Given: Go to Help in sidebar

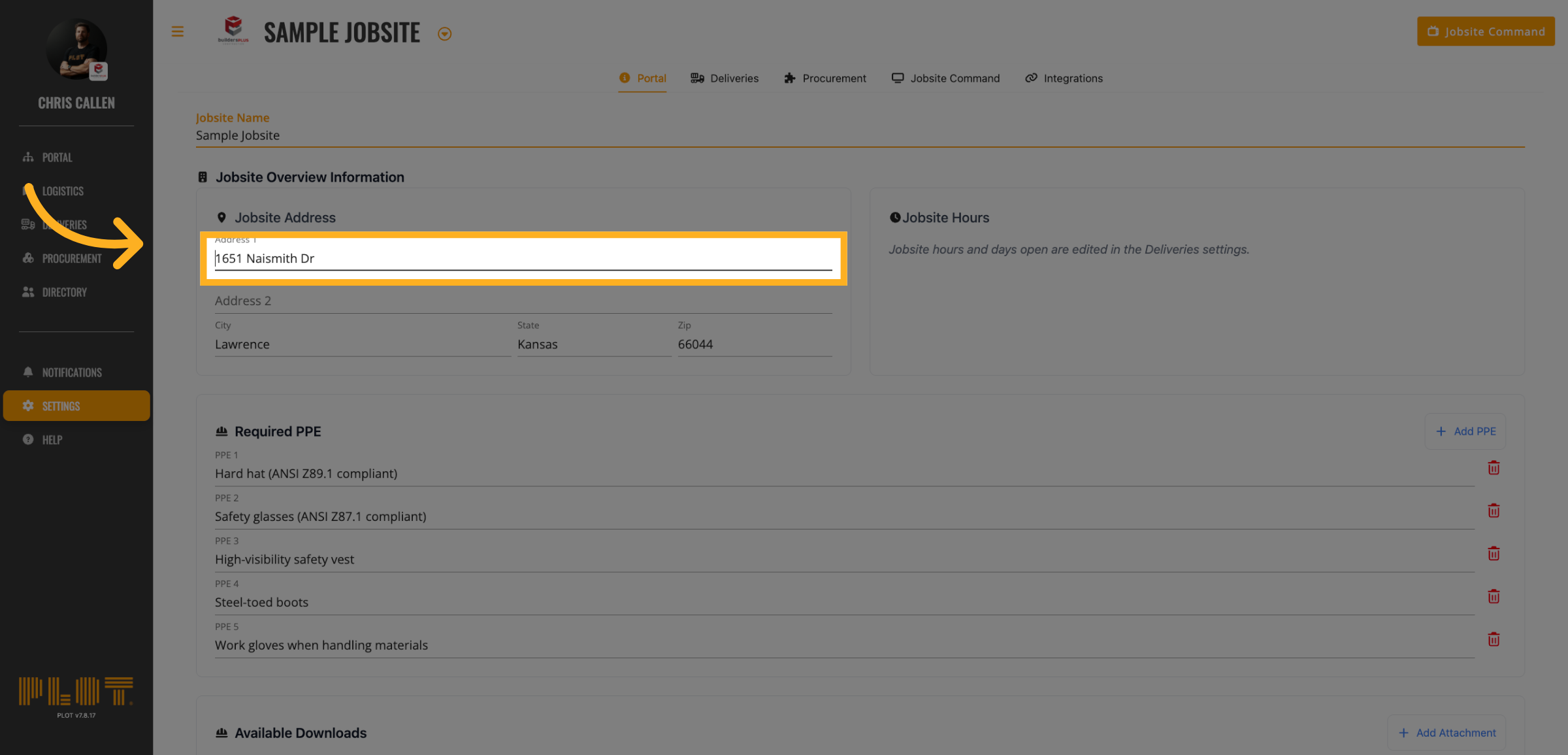Looking at the screenshot, I should 52,440.
